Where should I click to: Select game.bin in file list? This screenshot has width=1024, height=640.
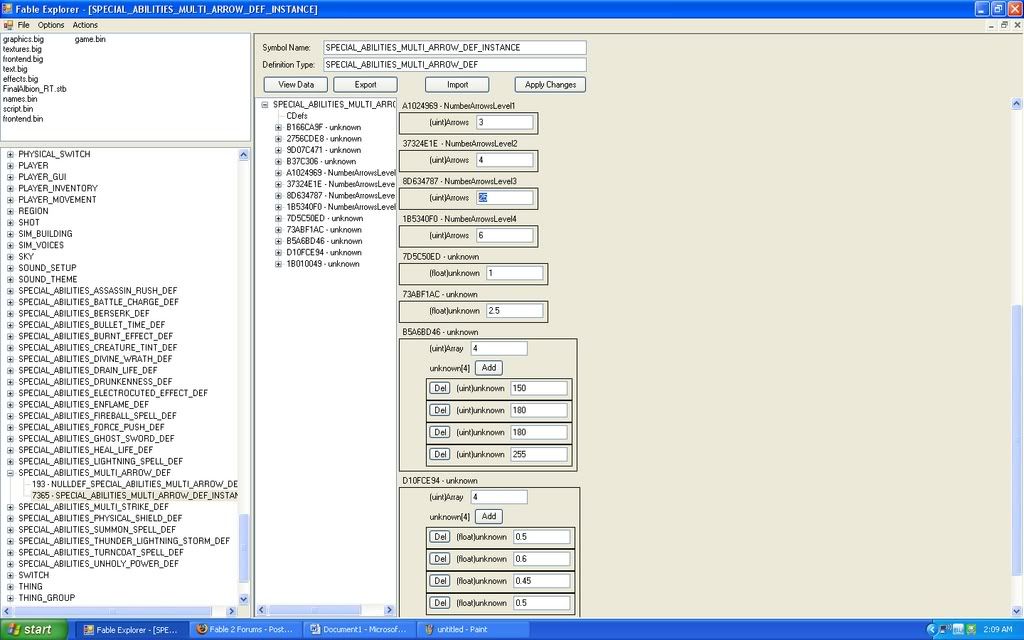89,39
